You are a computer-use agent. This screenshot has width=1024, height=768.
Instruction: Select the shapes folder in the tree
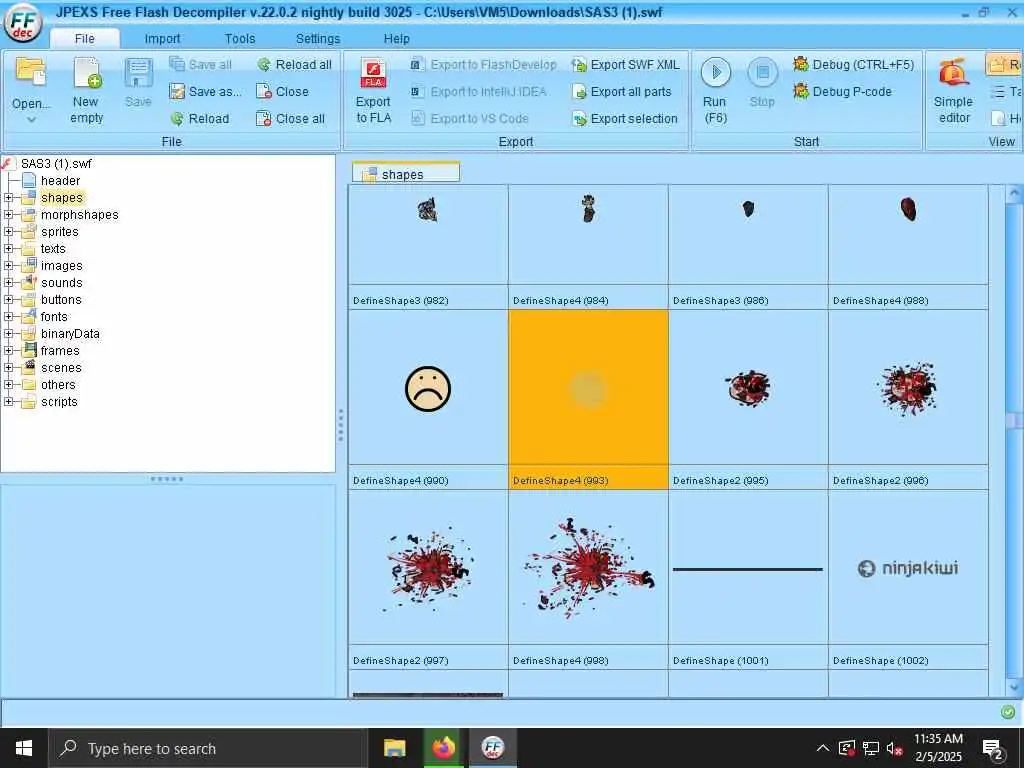tap(61, 197)
